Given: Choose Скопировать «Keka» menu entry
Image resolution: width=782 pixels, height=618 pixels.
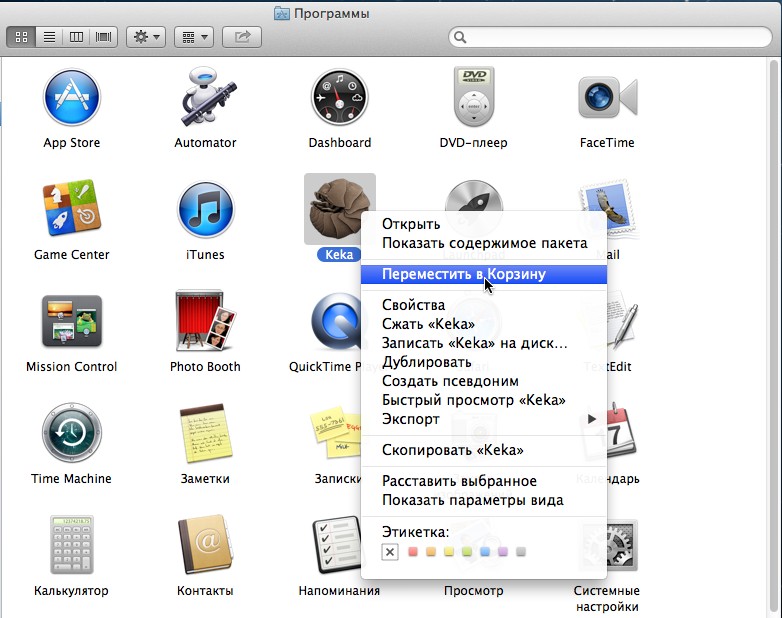Looking at the screenshot, I should pos(484,450).
